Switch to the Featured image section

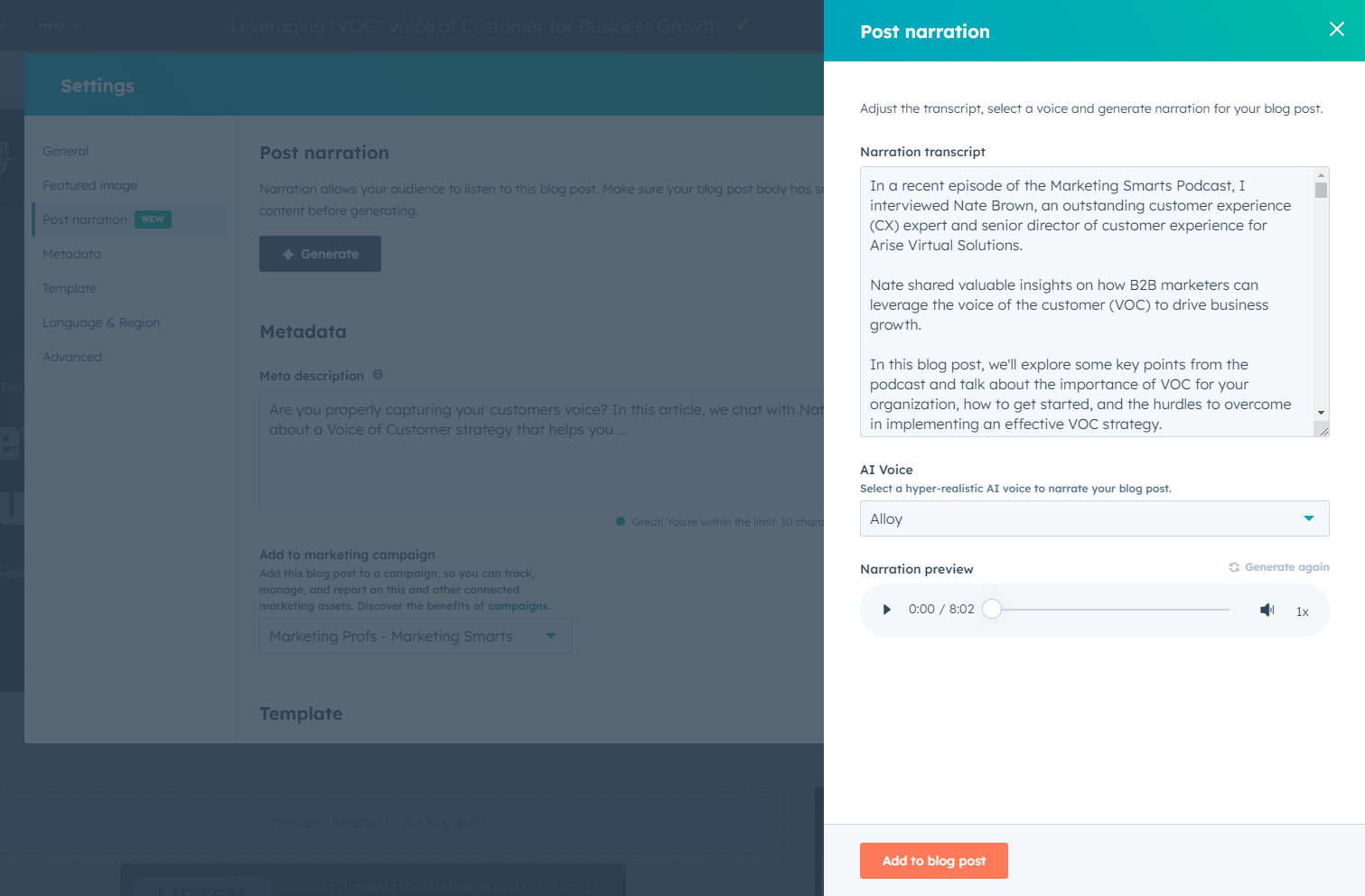(89, 184)
